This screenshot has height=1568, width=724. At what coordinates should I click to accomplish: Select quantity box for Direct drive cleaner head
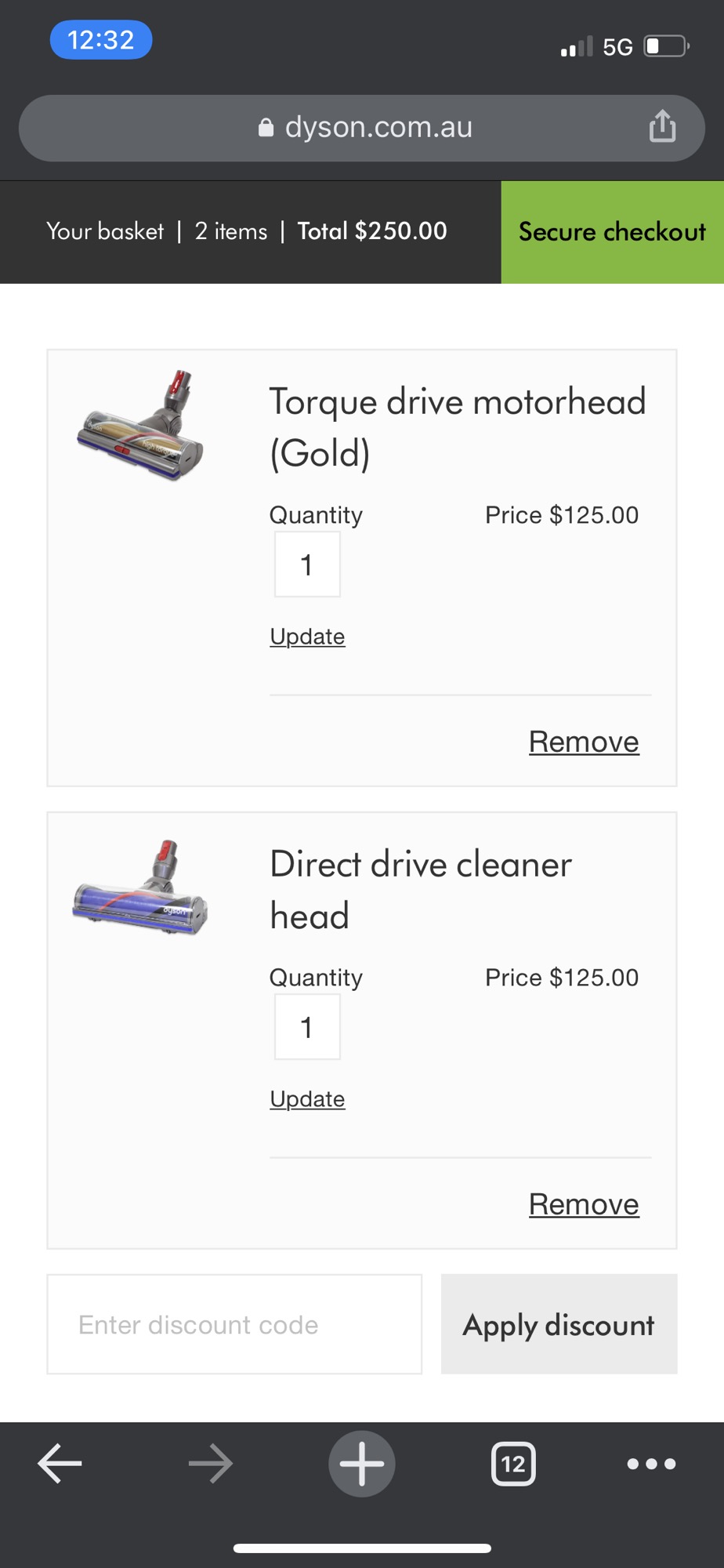pos(307,1027)
